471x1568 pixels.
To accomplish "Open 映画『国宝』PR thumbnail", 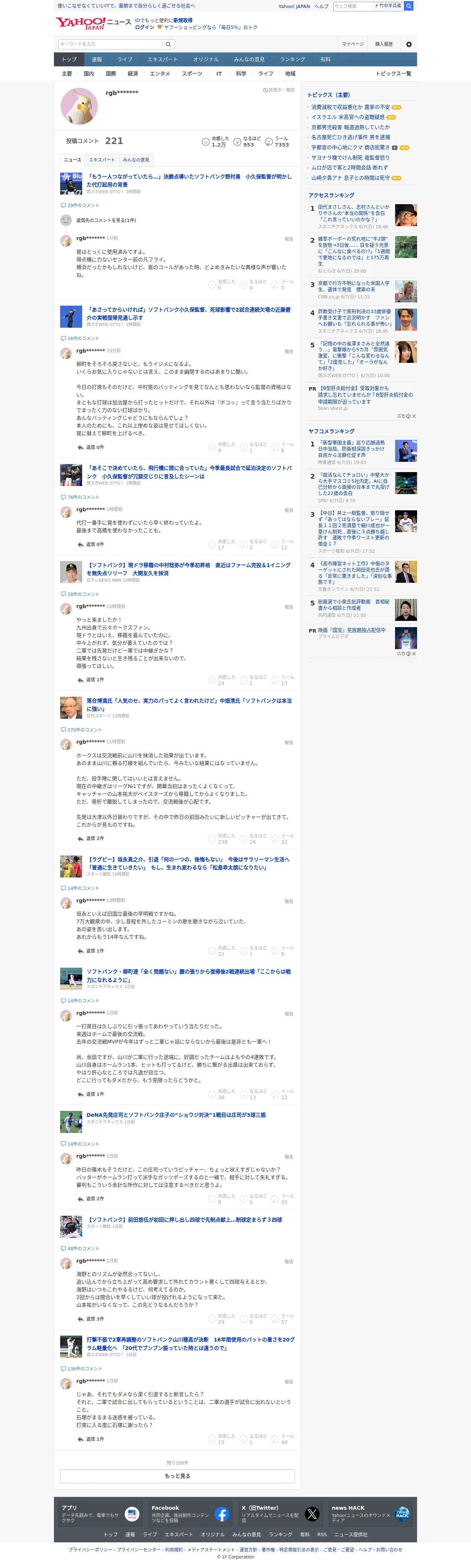I will (406, 638).
